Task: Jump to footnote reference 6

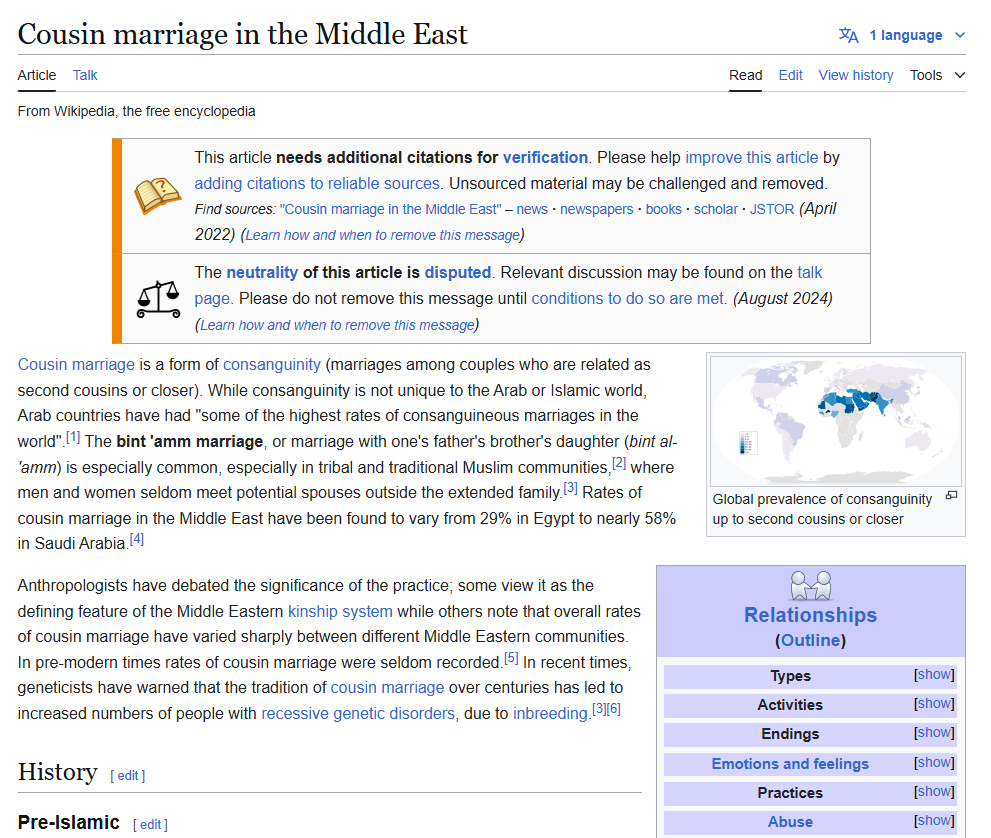Action: [614, 709]
